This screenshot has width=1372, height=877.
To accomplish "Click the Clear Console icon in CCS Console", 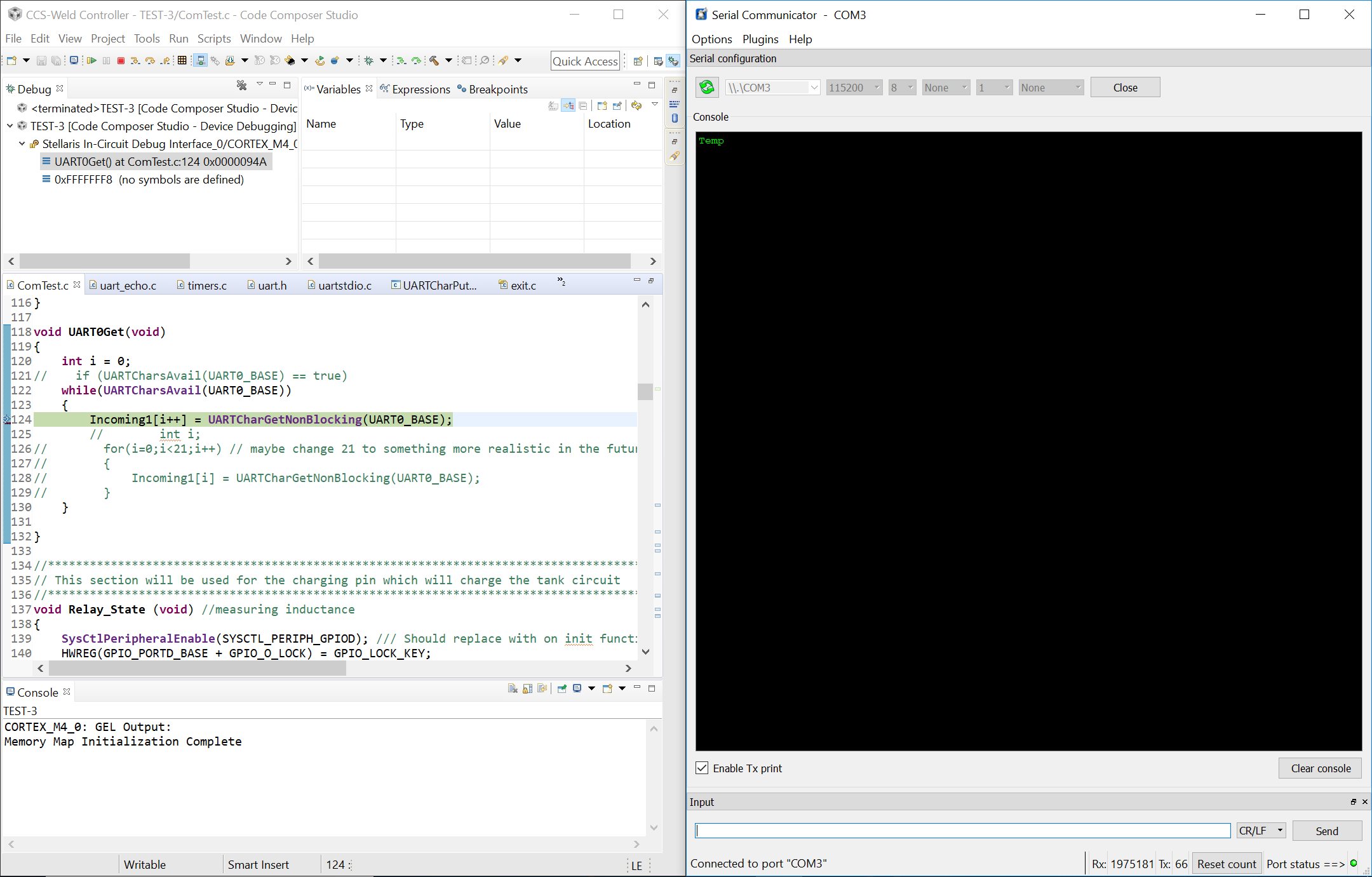I will (x=513, y=688).
